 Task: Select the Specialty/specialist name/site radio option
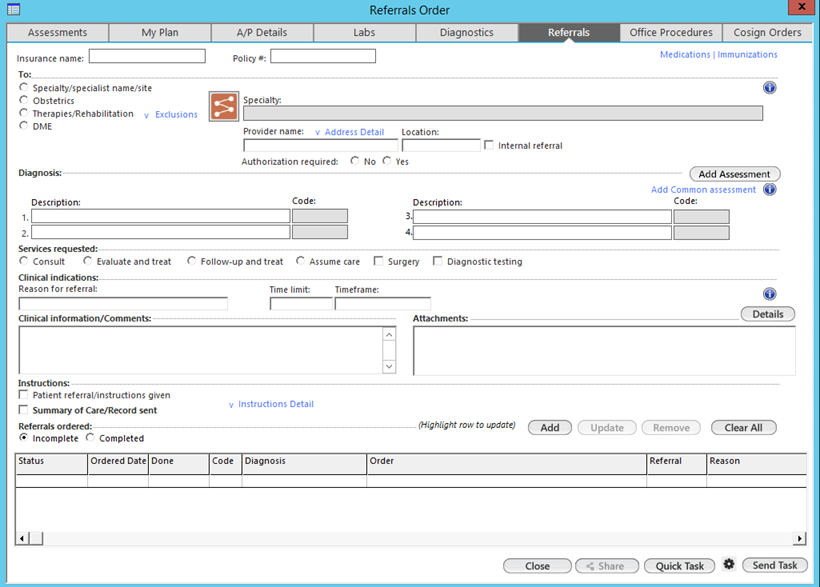[24, 87]
